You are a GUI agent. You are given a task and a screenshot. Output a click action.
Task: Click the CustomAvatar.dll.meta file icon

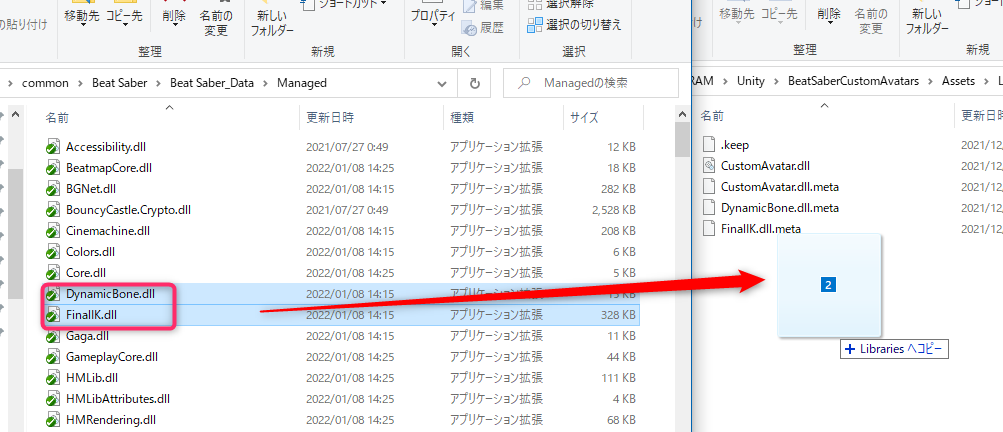[708, 186]
